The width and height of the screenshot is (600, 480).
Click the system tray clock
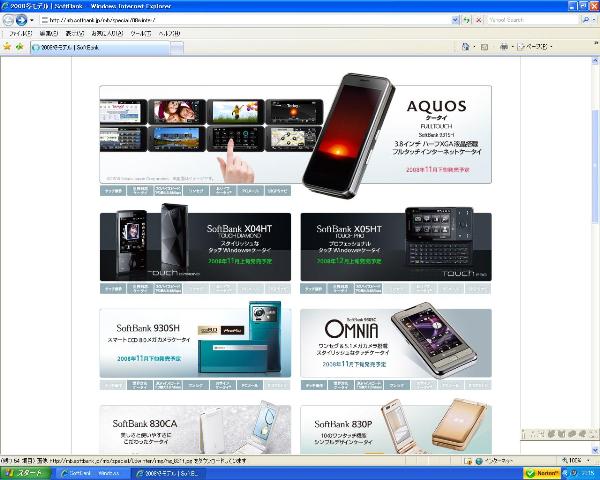590,473
